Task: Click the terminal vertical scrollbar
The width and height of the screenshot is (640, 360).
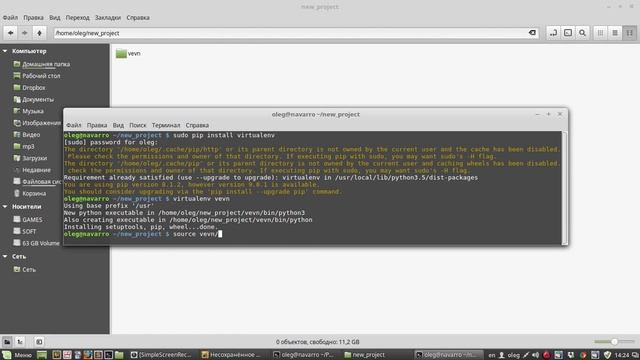Action: click(x=564, y=188)
